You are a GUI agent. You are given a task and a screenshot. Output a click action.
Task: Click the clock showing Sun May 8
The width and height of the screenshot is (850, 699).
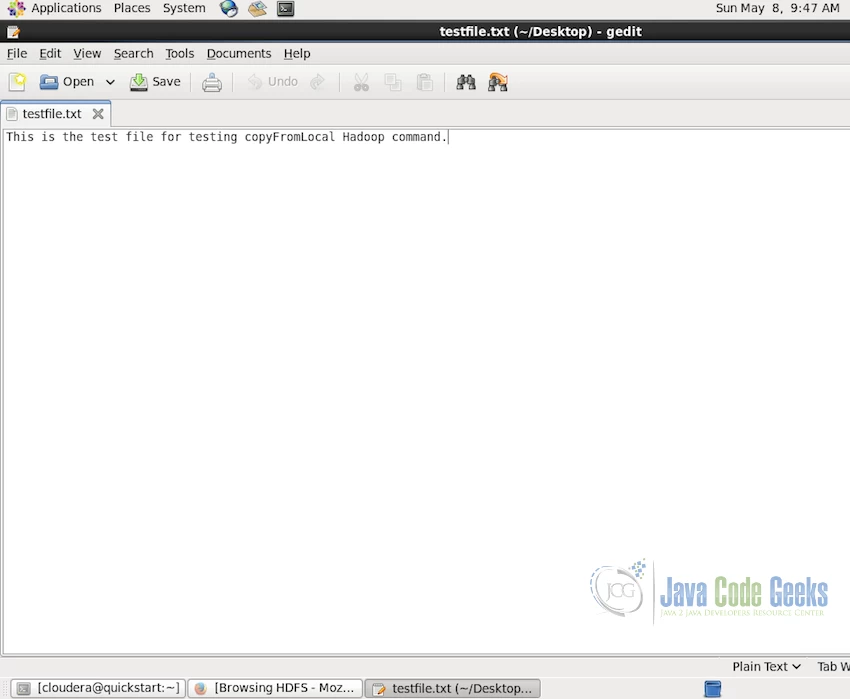point(777,9)
